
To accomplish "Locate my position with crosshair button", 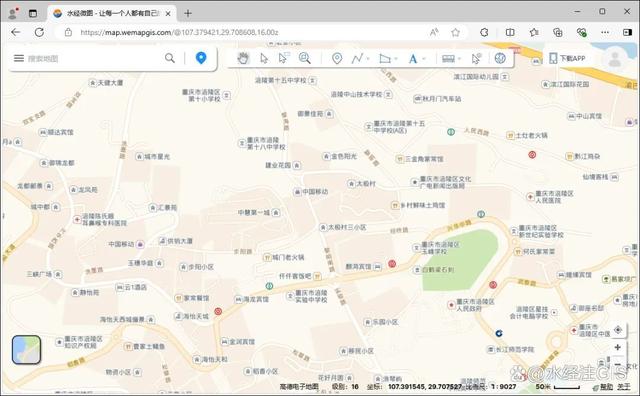I will pyautogui.click(x=618, y=329).
